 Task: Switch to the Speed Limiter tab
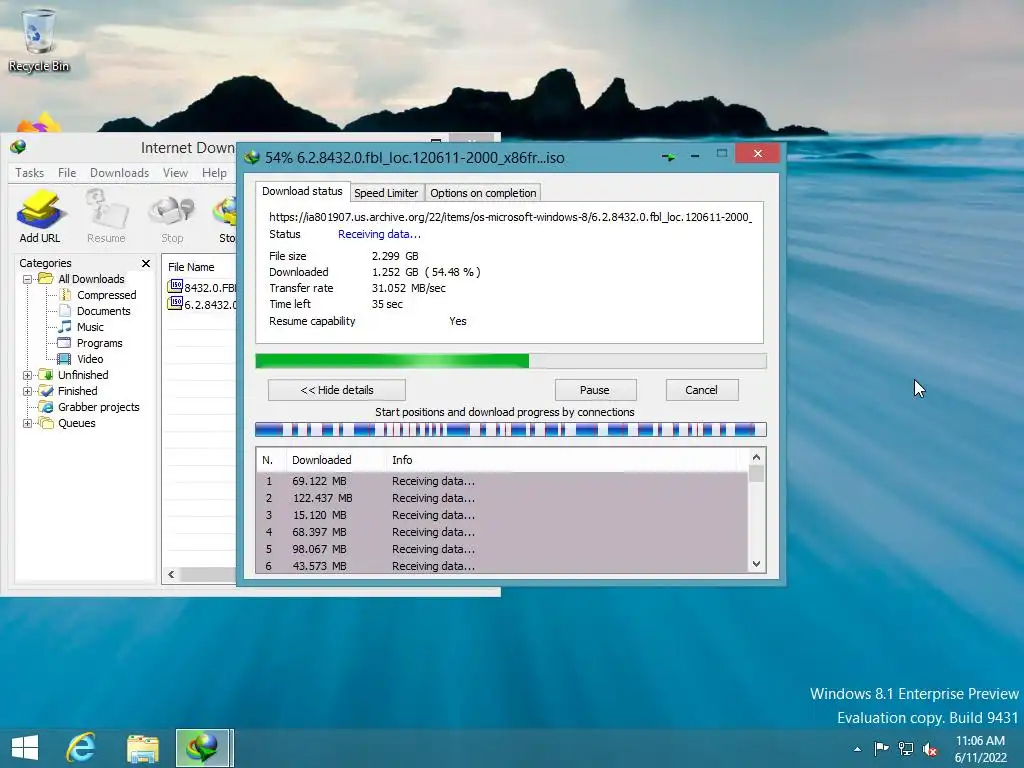click(386, 193)
